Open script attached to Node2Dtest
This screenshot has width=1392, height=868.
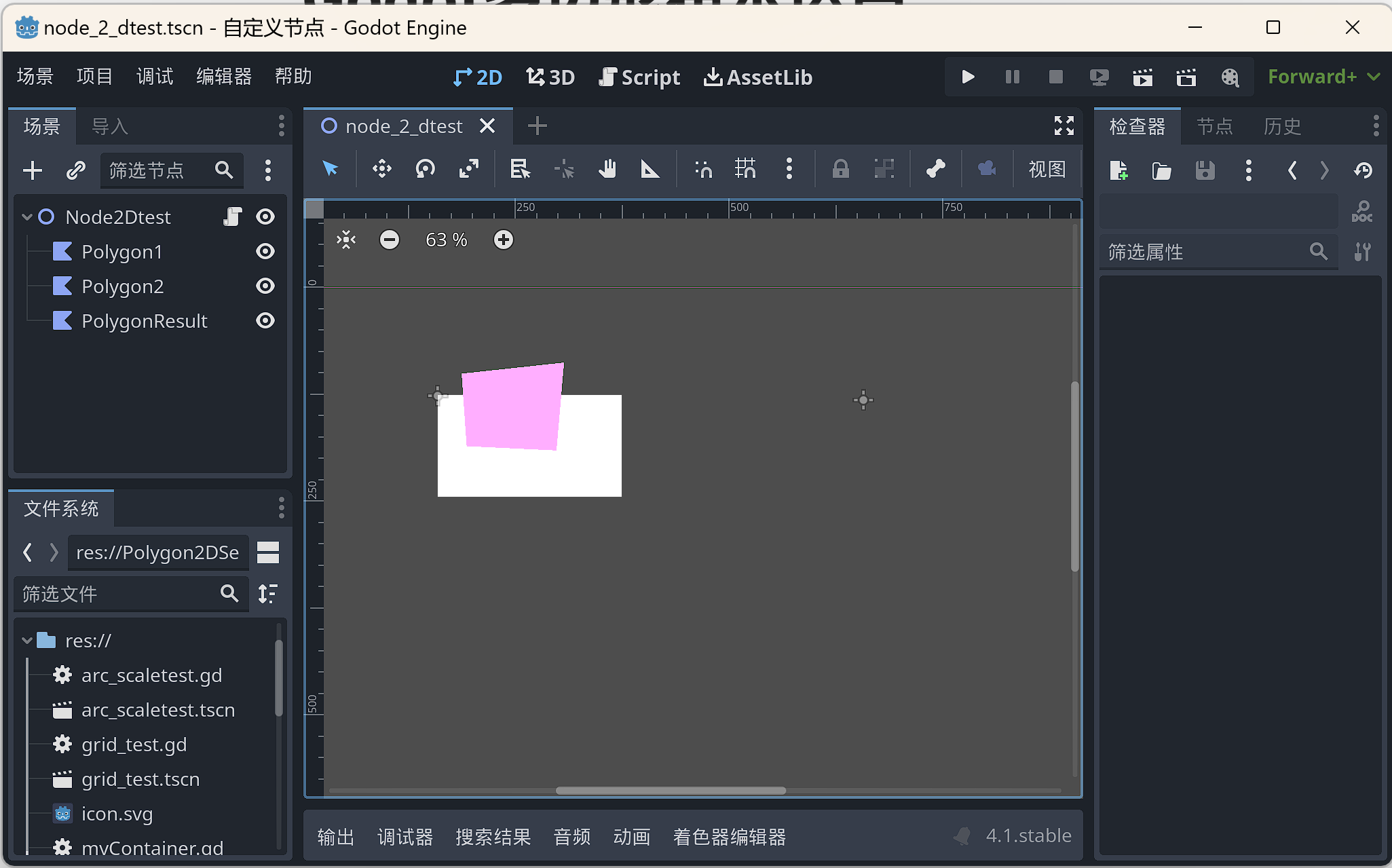[x=233, y=216]
